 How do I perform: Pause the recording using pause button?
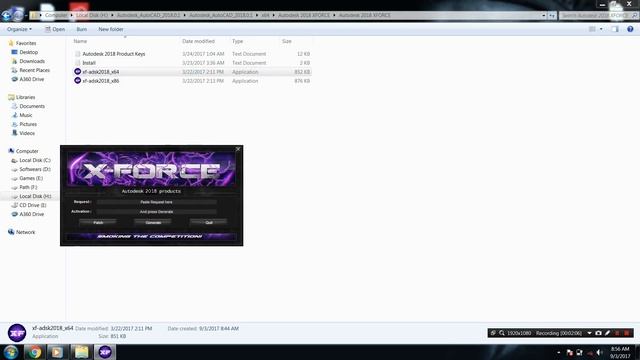click(x=617, y=333)
